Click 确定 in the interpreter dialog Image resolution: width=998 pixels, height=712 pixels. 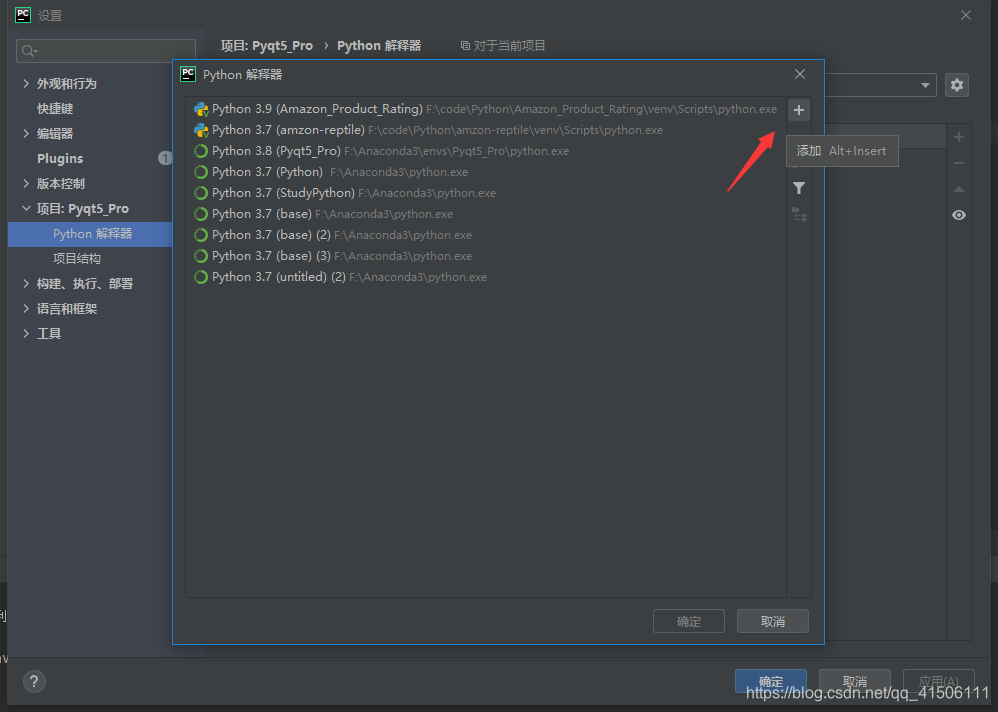pyautogui.click(x=689, y=621)
